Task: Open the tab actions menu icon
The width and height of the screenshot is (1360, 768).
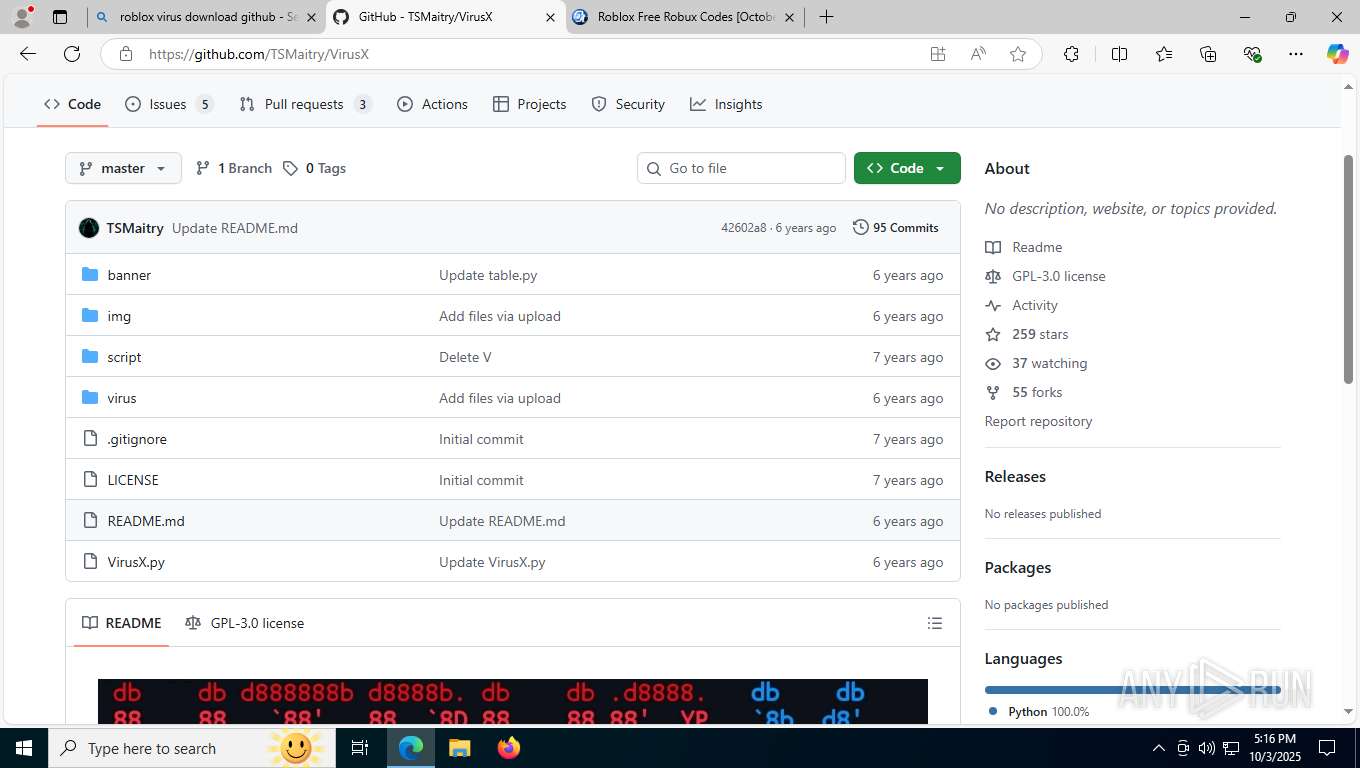Action: (x=60, y=17)
